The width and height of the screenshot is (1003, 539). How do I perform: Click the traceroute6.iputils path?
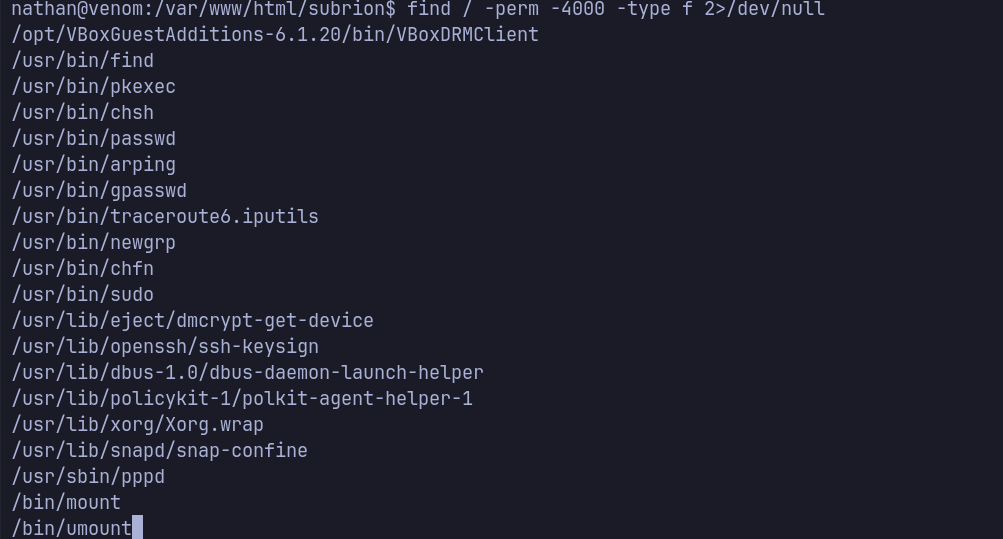tap(165, 217)
